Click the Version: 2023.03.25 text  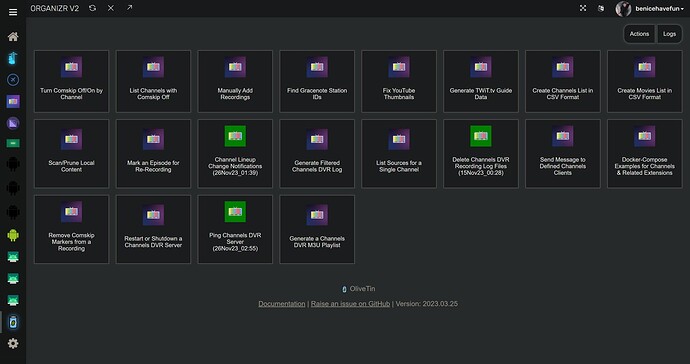[426, 304]
